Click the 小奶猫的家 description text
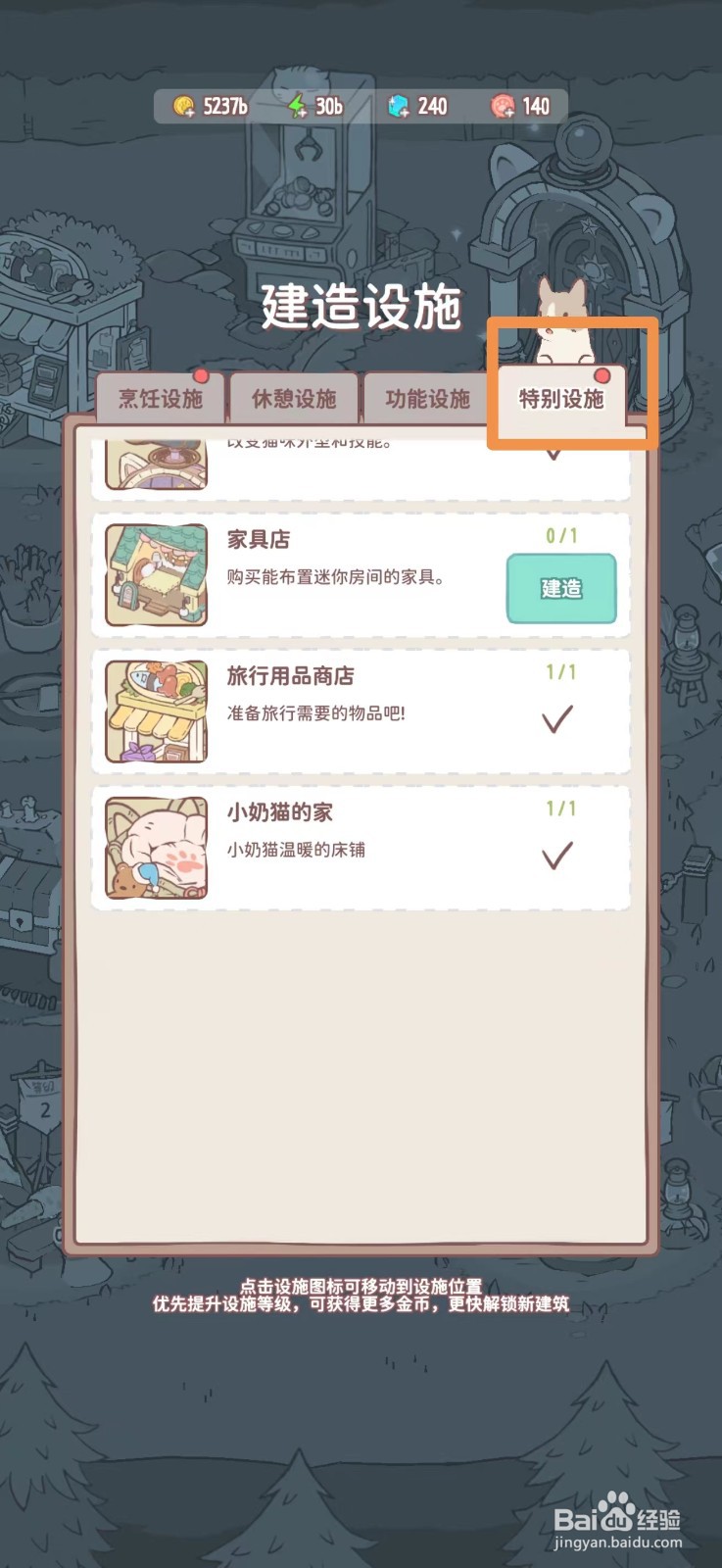 [x=296, y=850]
